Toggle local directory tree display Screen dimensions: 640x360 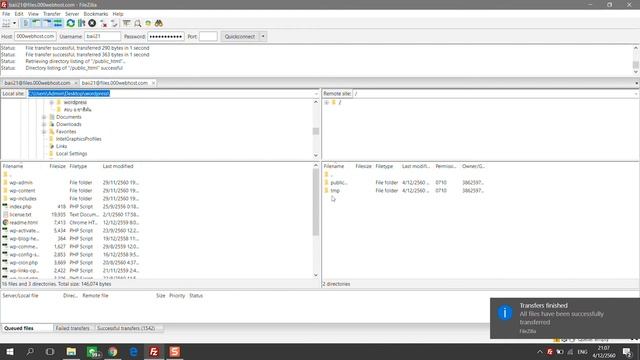36,23
